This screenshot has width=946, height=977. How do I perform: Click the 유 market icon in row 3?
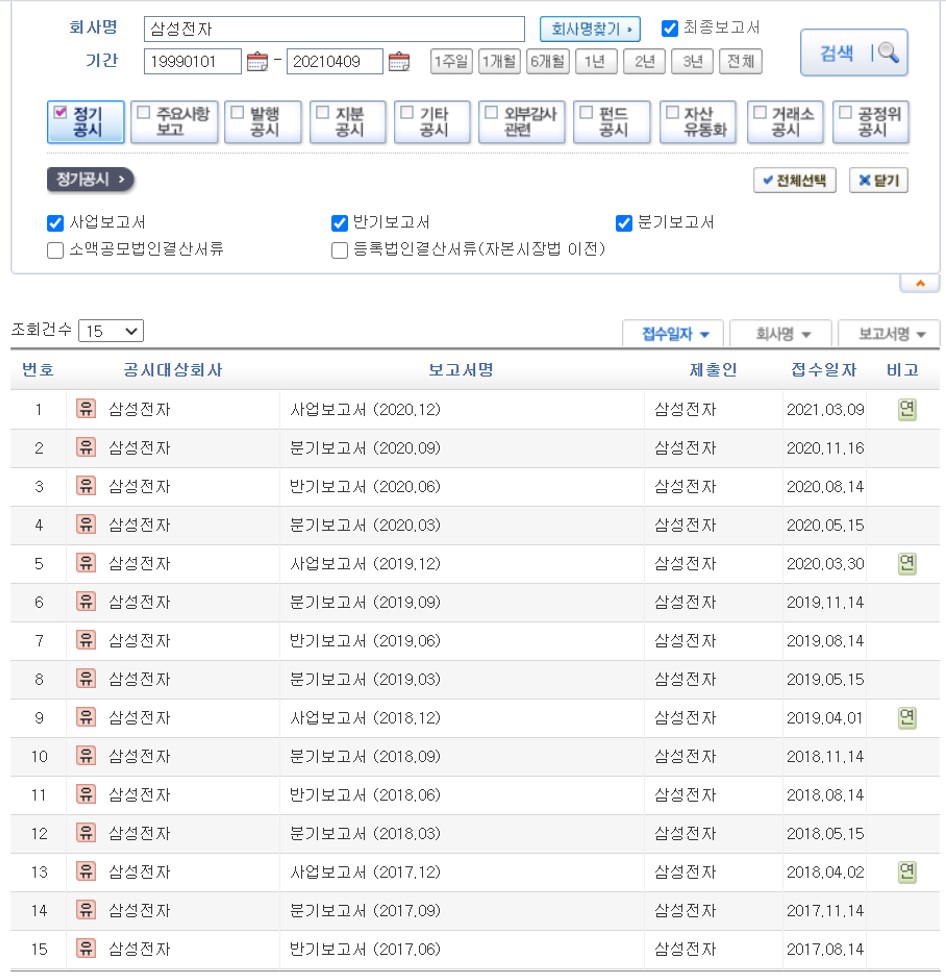point(86,486)
